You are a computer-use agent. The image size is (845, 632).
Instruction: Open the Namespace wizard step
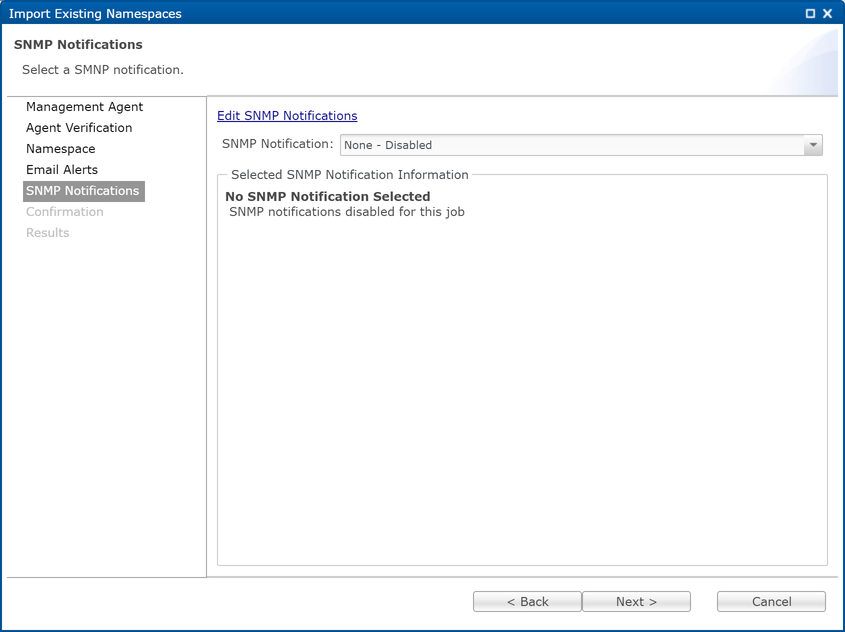[x=60, y=149]
